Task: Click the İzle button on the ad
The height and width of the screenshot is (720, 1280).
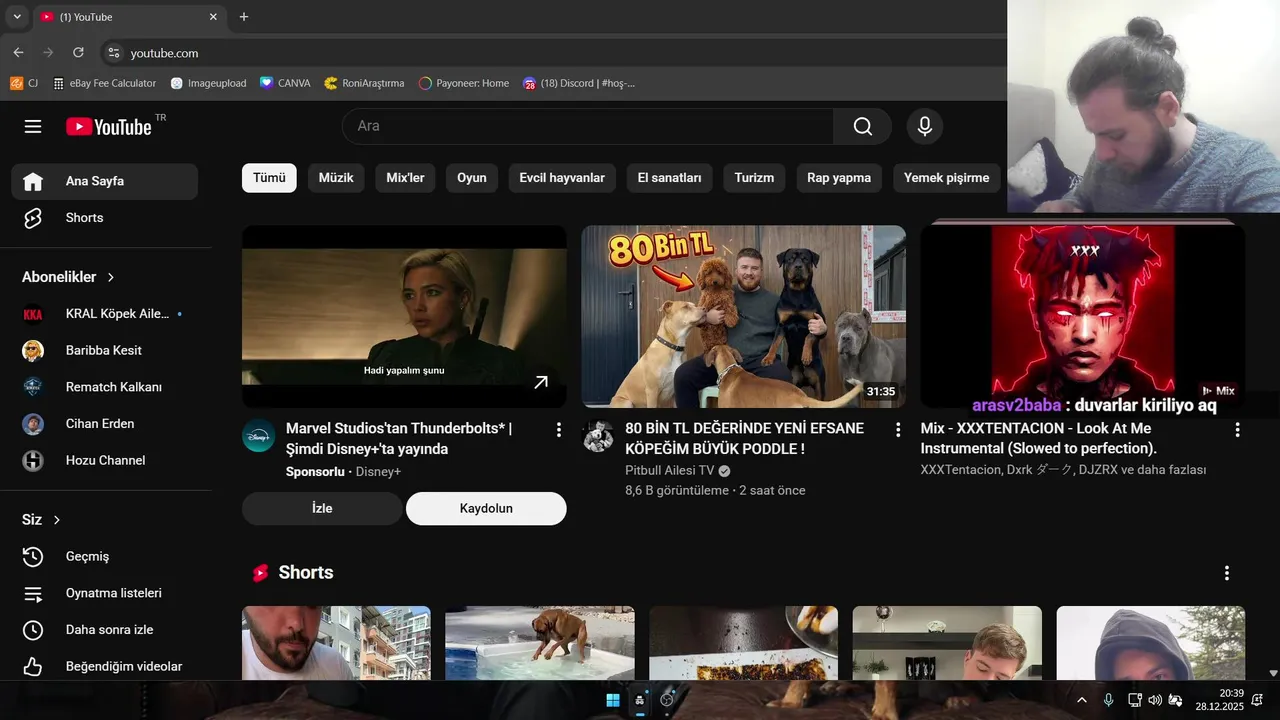Action: (322, 508)
